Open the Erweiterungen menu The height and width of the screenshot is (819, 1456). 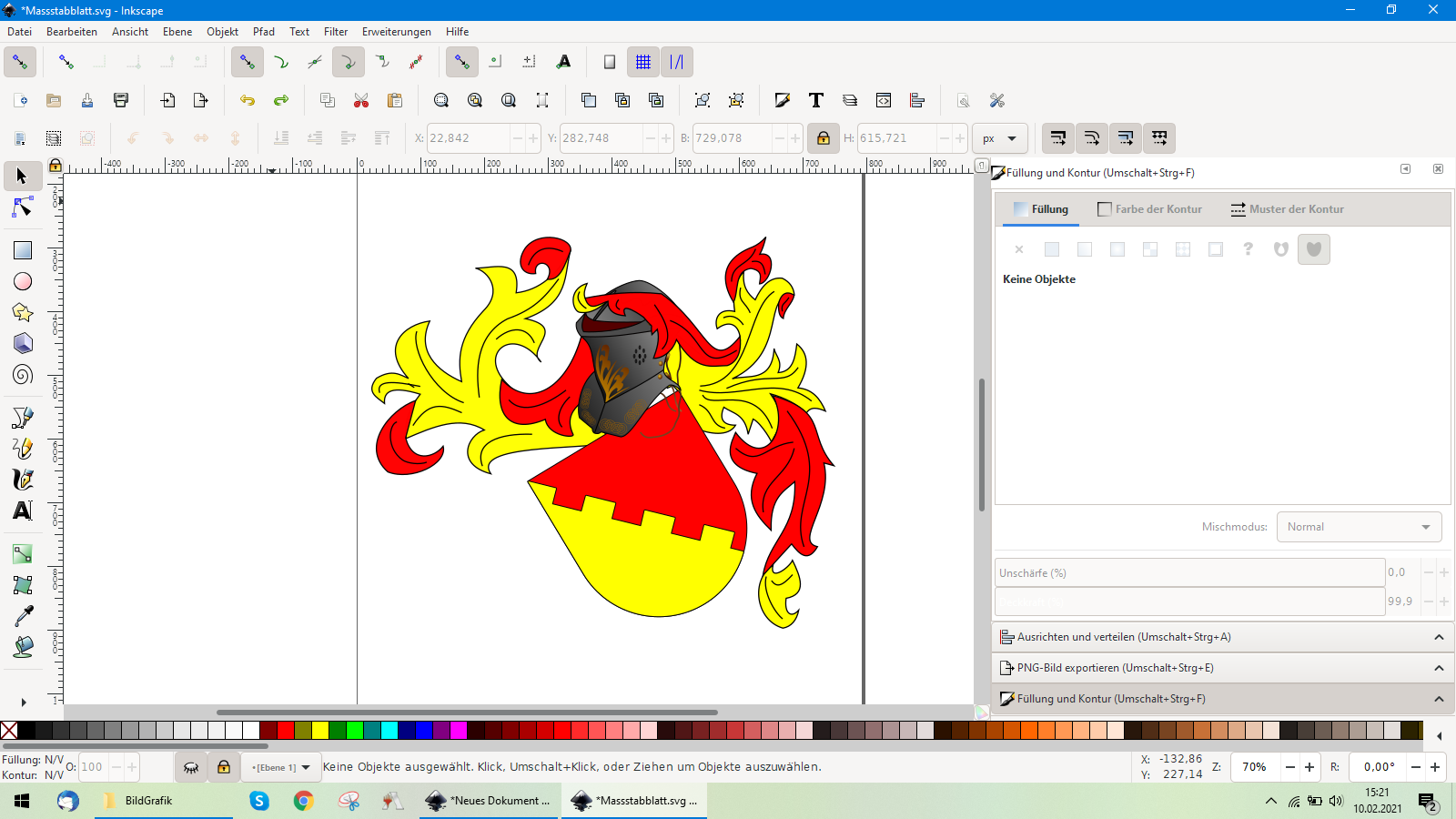(x=396, y=32)
